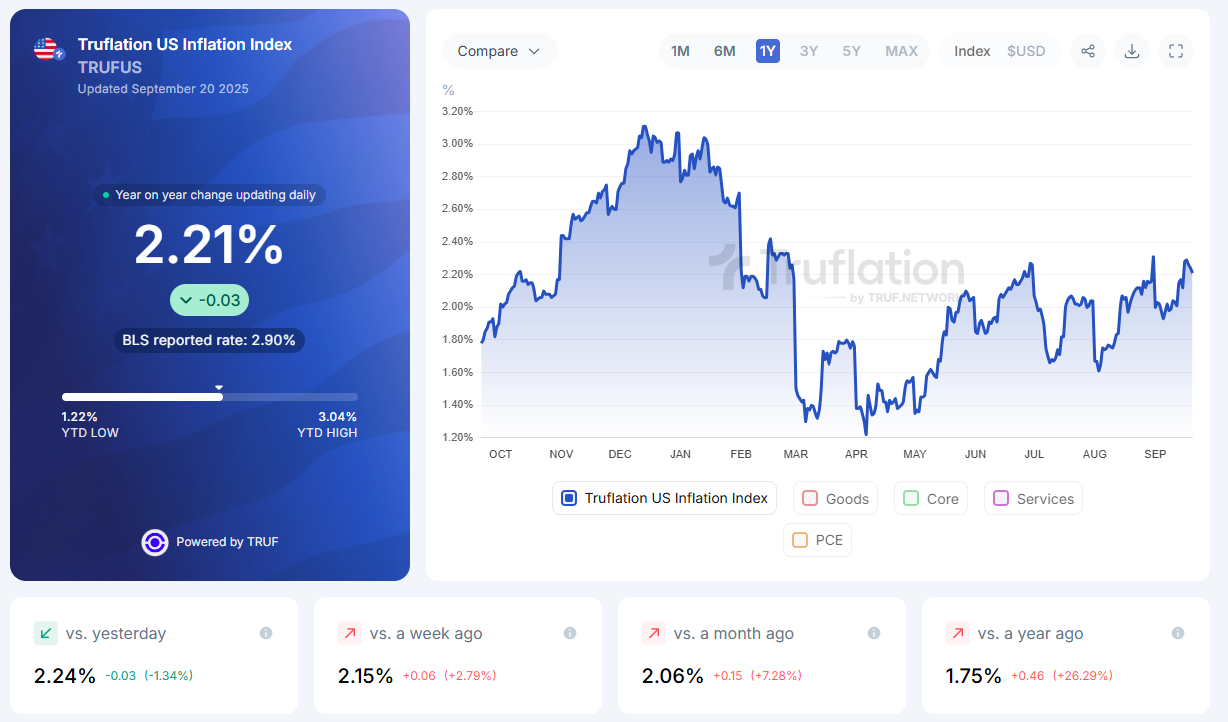Click info icon on 'vs. a year ago' card
Image resolution: width=1228 pixels, height=722 pixels.
pyautogui.click(x=1178, y=633)
